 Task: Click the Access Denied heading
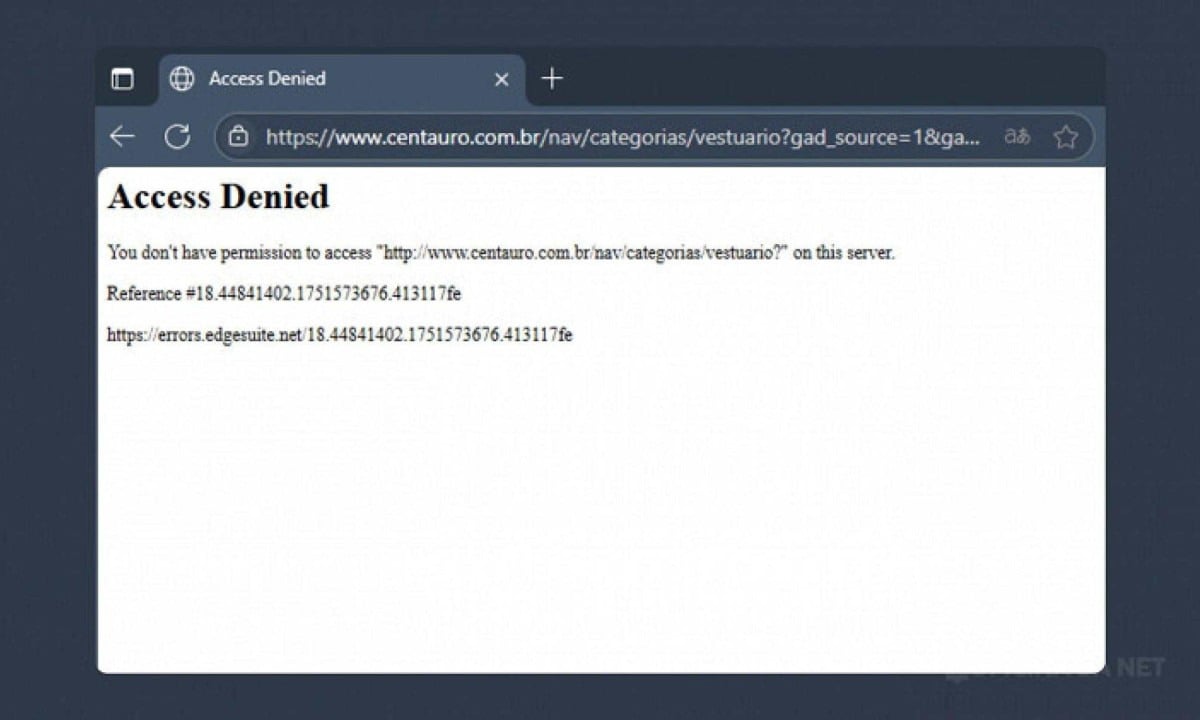[x=218, y=196]
